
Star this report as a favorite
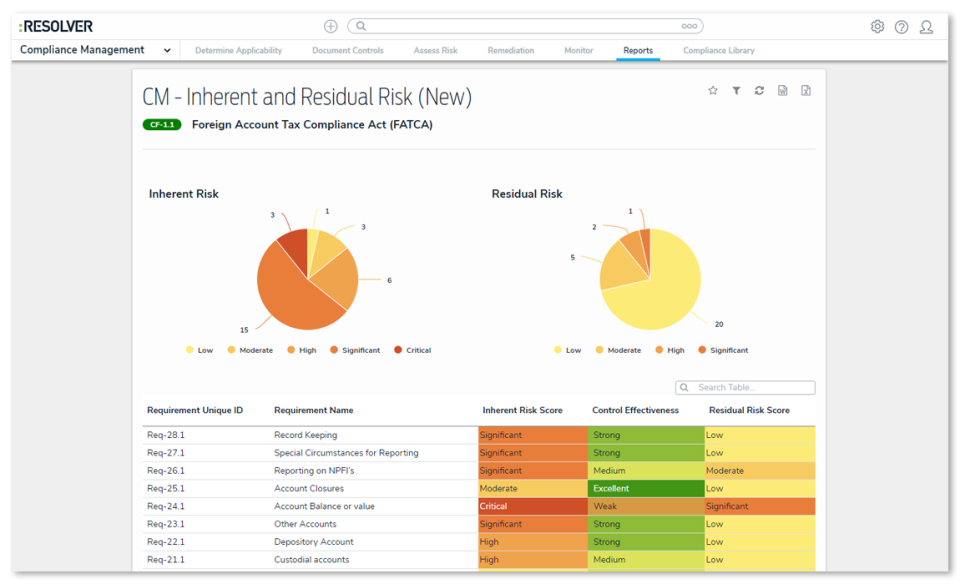[x=712, y=90]
